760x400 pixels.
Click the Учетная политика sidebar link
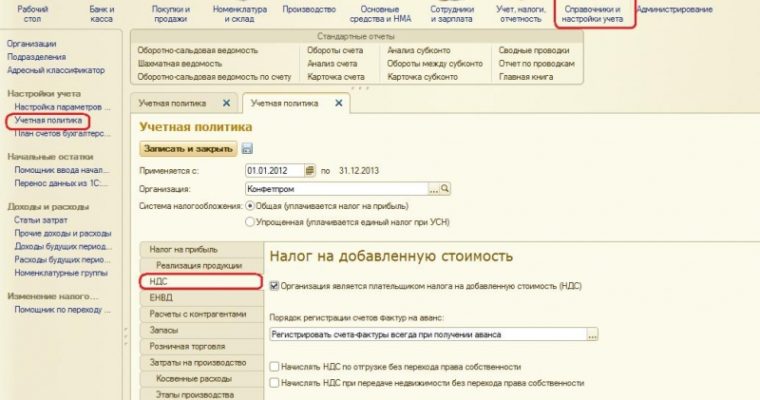coord(44,120)
